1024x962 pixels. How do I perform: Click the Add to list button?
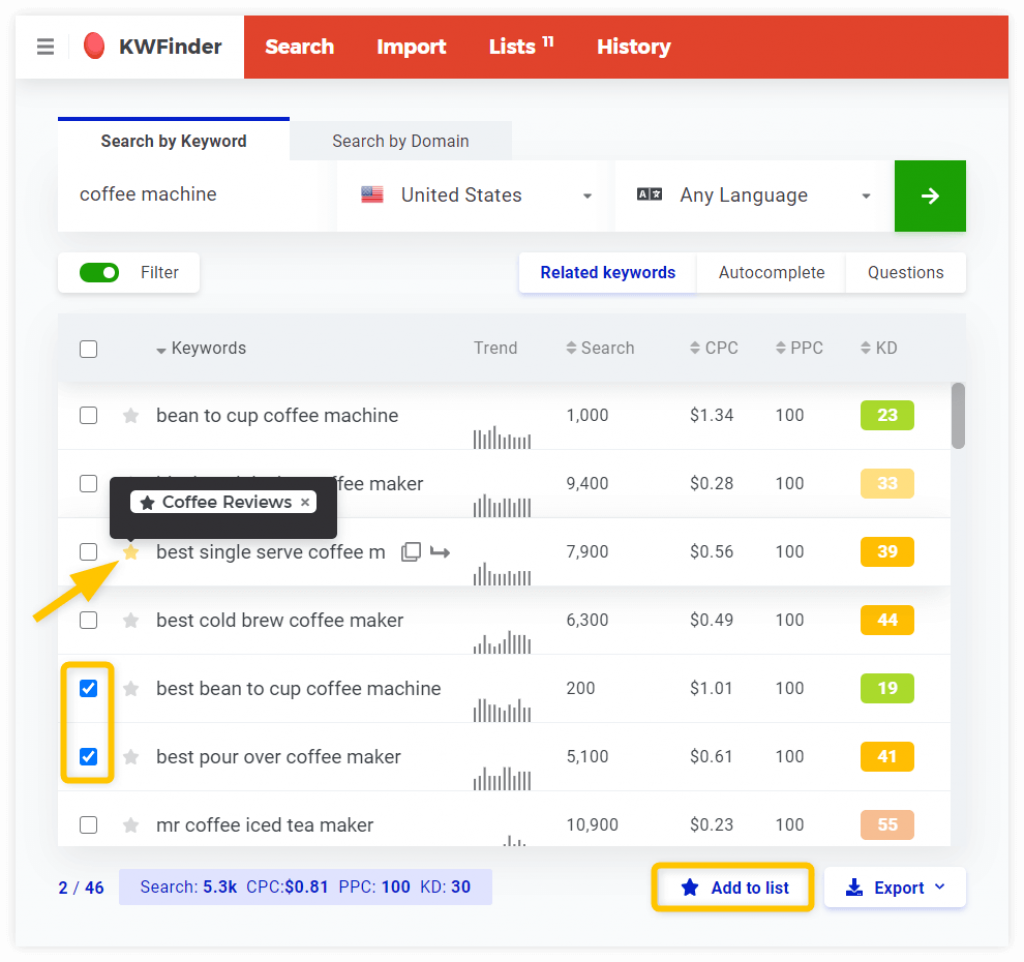(734, 888)
